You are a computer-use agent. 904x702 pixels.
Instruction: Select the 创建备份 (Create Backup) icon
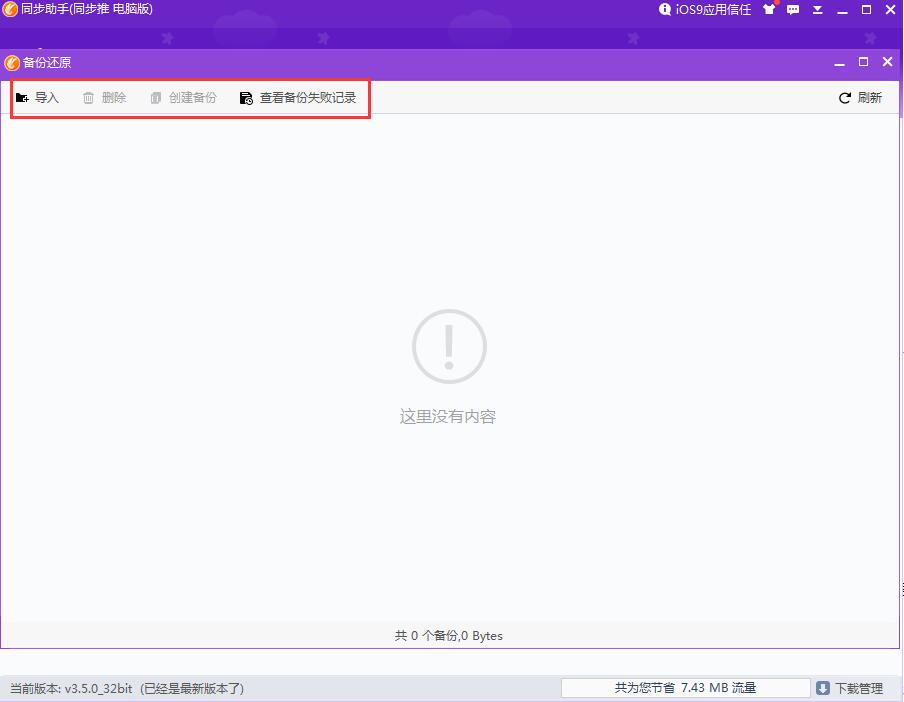(x=155, y=97)
